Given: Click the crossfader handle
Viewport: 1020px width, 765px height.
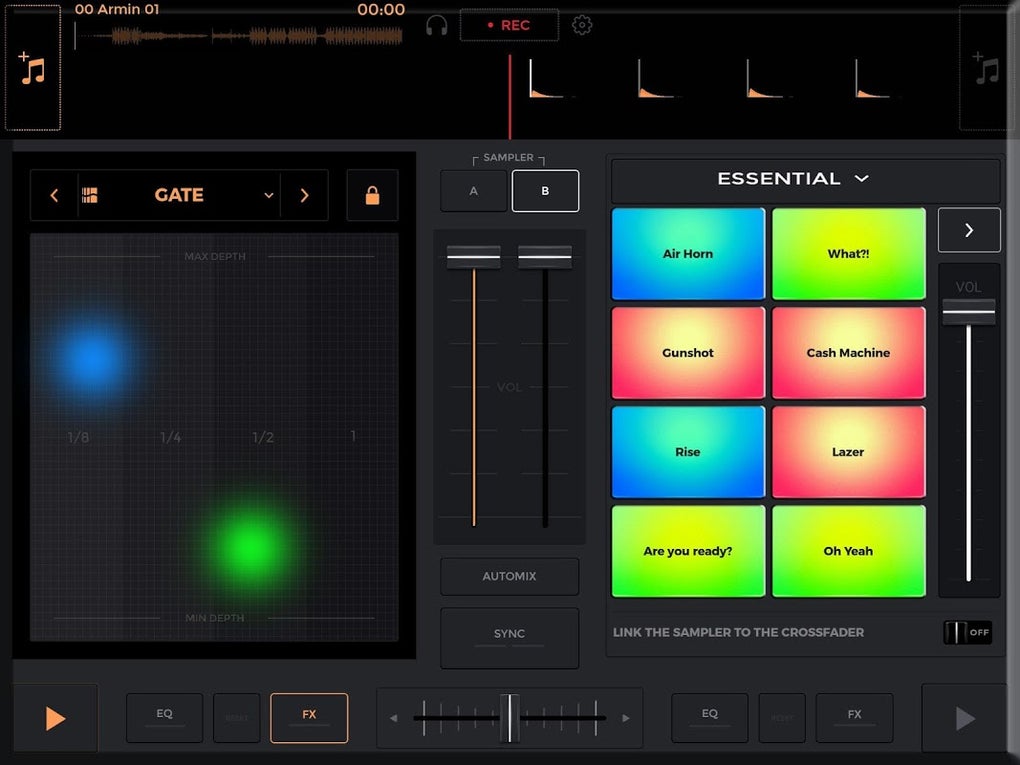Looking at the screenshot, I should (509, 718).
